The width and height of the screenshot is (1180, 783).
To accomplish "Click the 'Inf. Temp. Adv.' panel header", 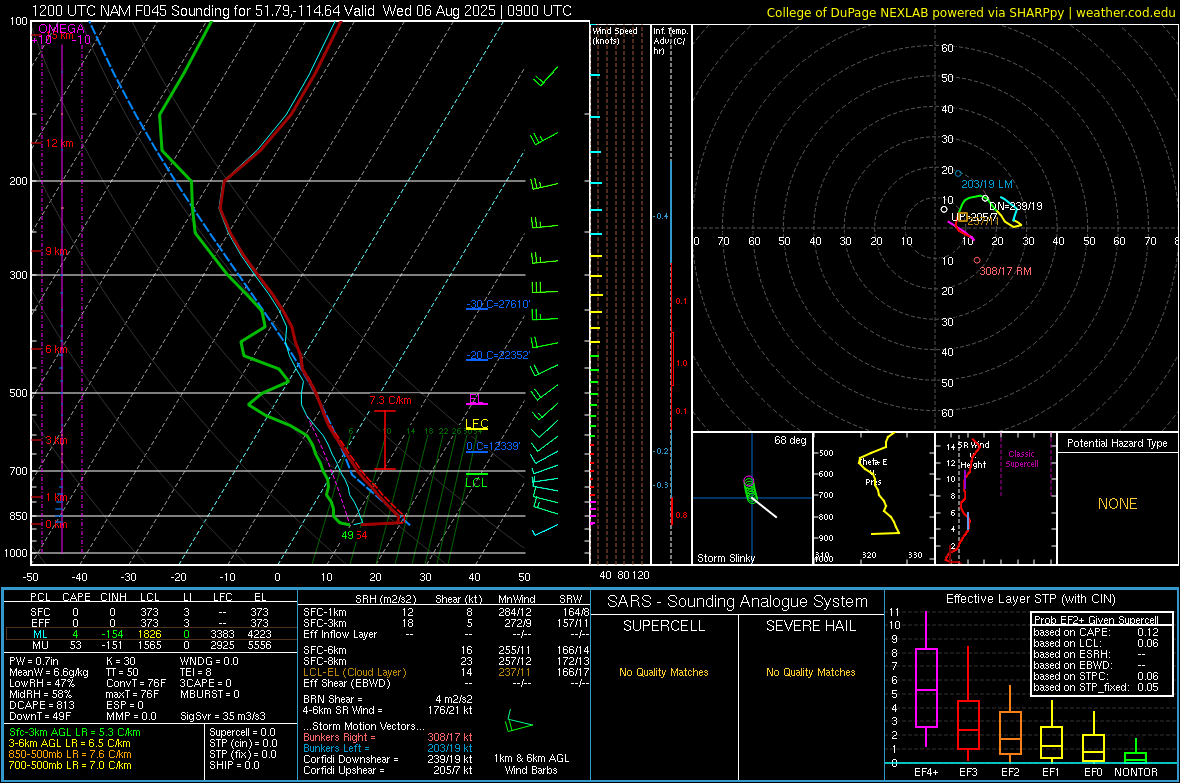I will [670, 41].
